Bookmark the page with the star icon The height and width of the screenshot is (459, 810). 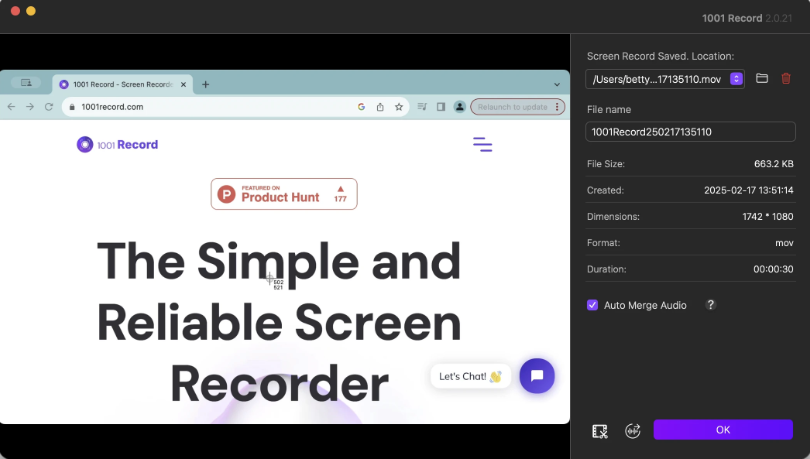pyautogui.click(x=399, y=107)
